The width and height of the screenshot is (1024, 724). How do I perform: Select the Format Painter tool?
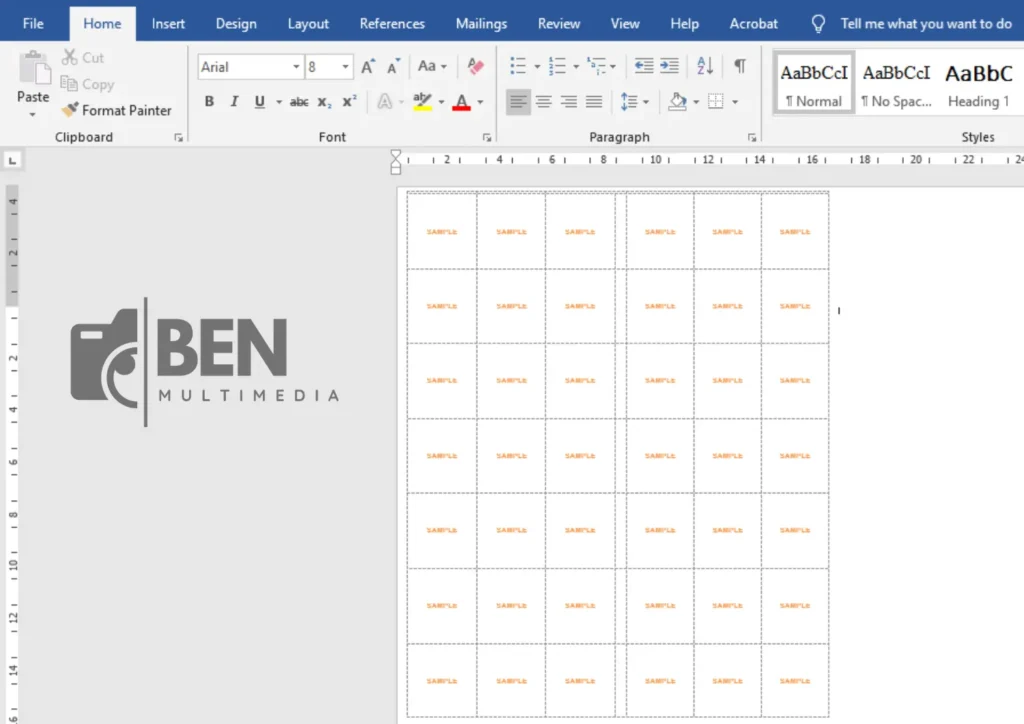[117, 110]
